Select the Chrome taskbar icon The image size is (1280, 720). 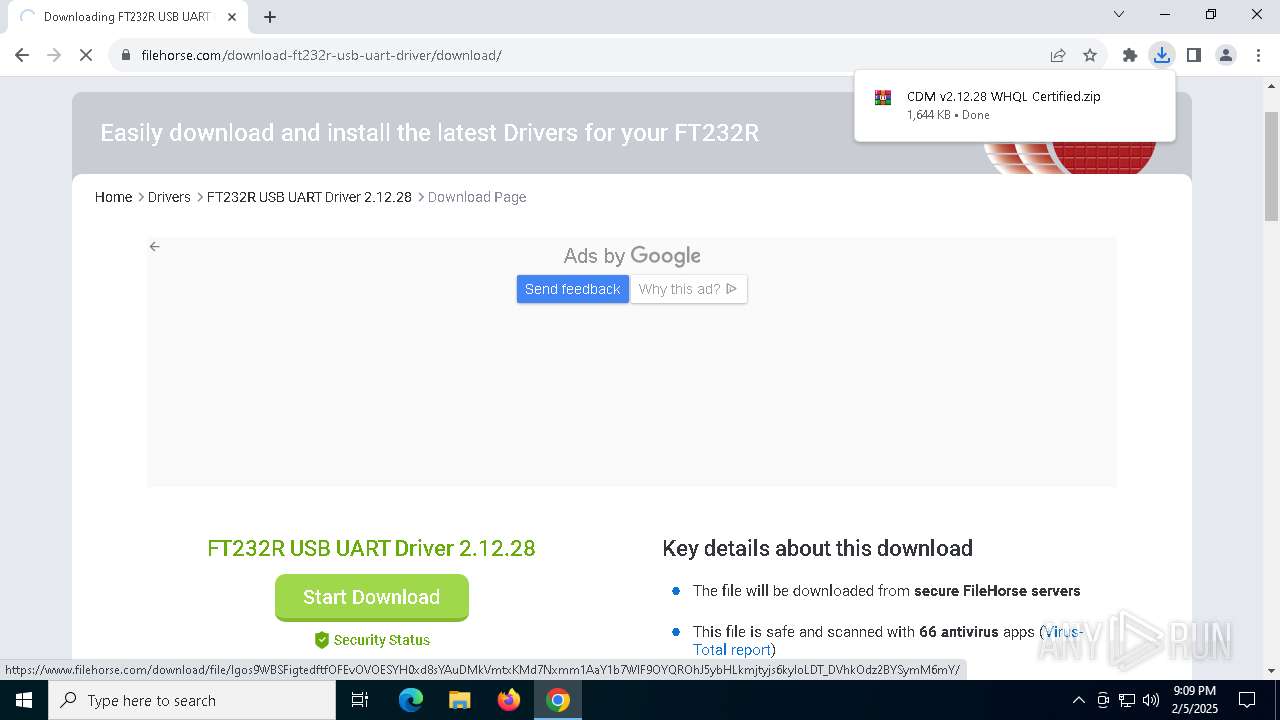click(x=558, y=700)
